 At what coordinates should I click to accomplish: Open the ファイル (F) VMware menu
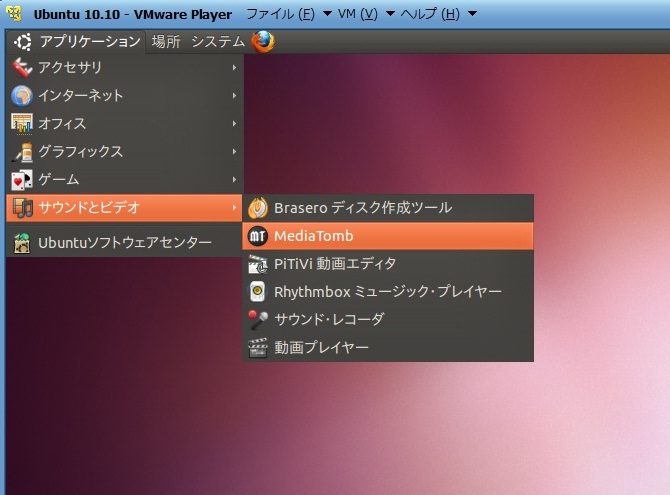click(281, 14)
